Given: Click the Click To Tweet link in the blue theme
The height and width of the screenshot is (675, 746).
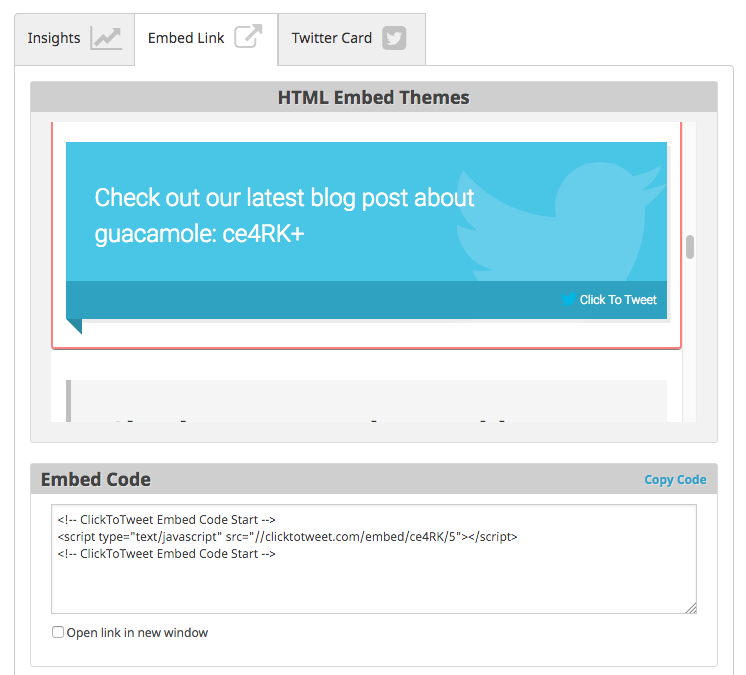Looking at the screenshot, I should [x=618, y=300].
